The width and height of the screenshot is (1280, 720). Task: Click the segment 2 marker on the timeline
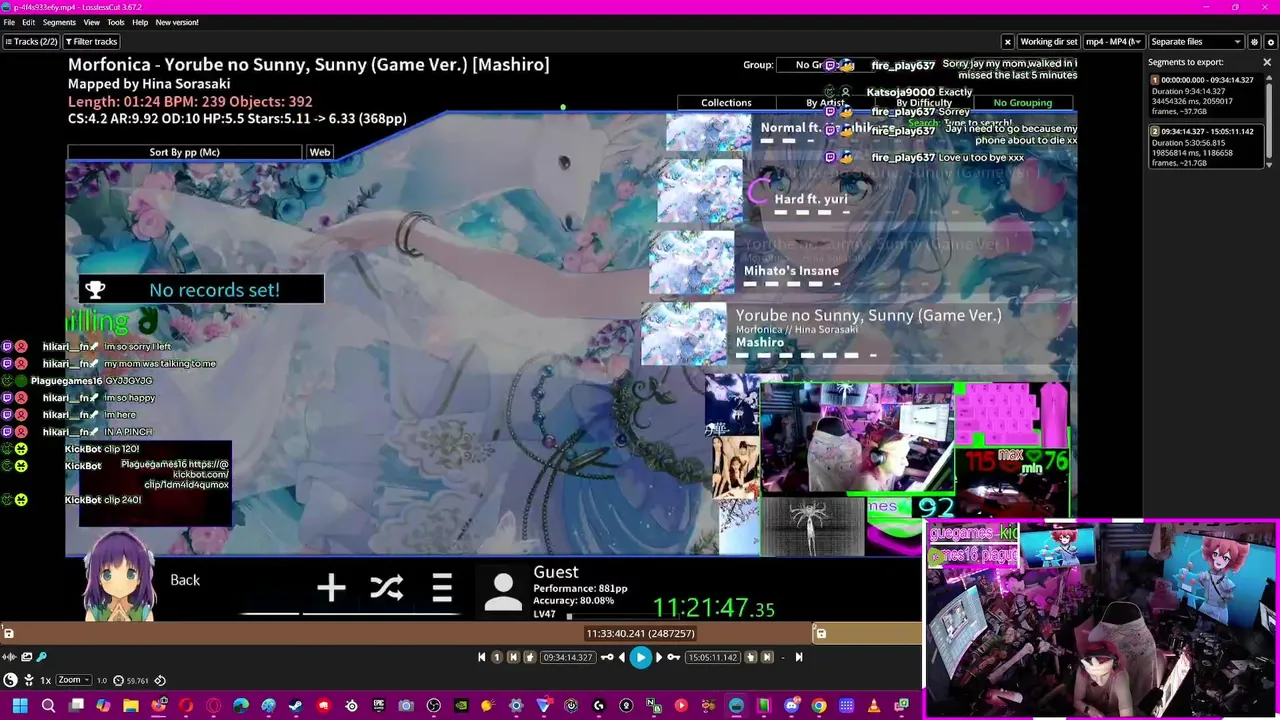pyautogui.click(x=821, y=633)
